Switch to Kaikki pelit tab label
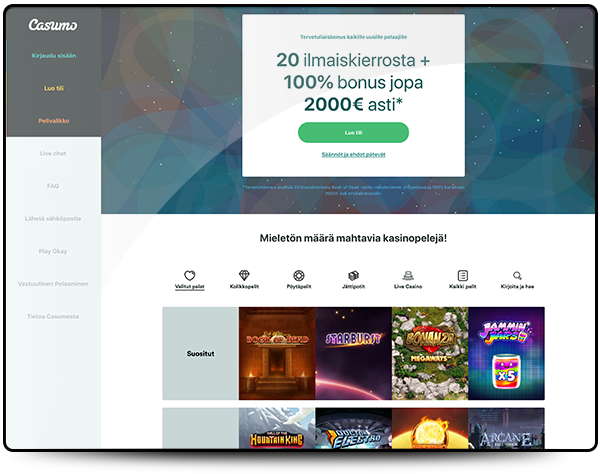This screenshot has width=600, height=474. [463, 287]
